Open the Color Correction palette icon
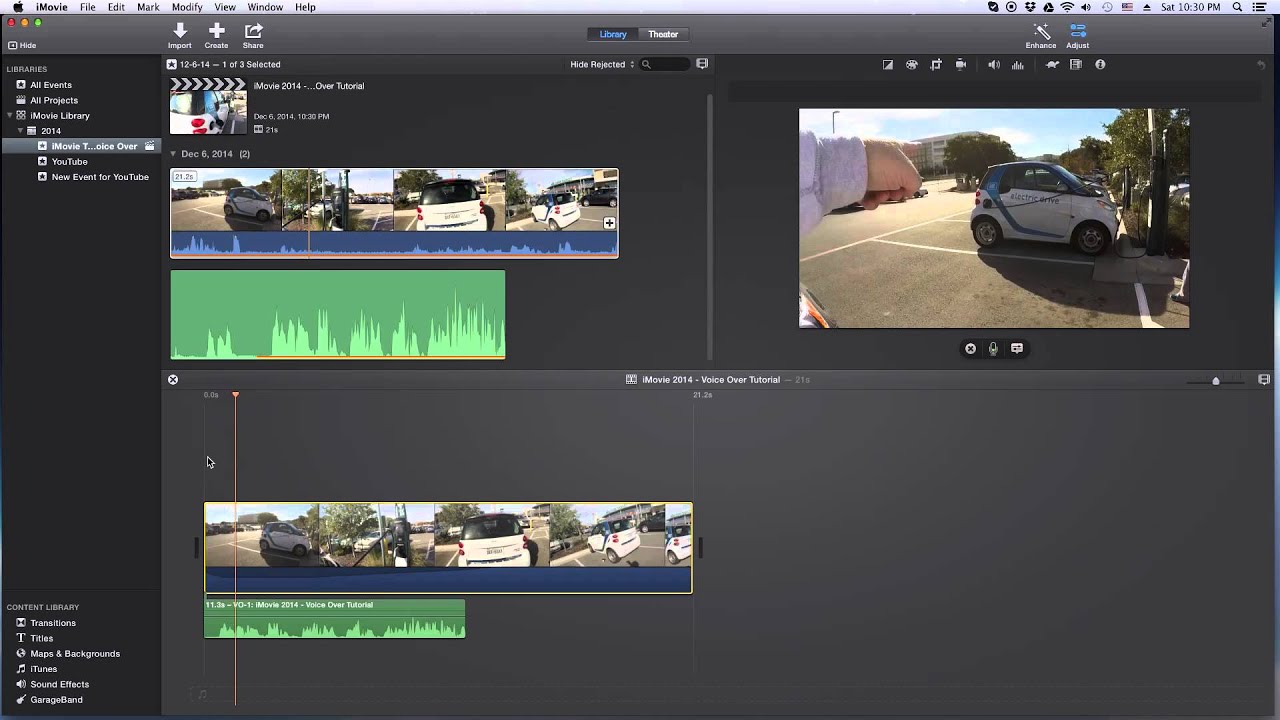 912,65
